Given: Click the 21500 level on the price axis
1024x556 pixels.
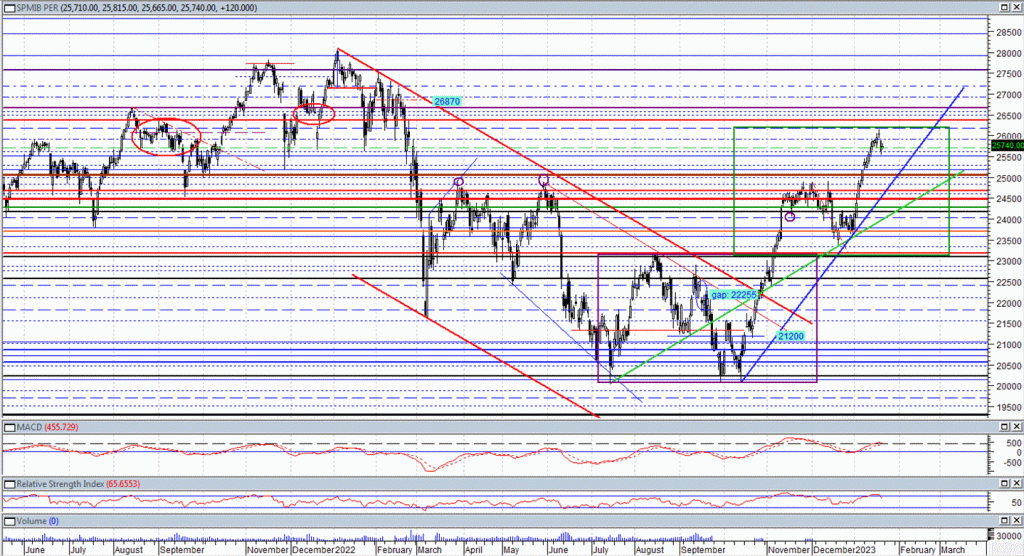Looking at the screenshot, I should coord(1009,325).
